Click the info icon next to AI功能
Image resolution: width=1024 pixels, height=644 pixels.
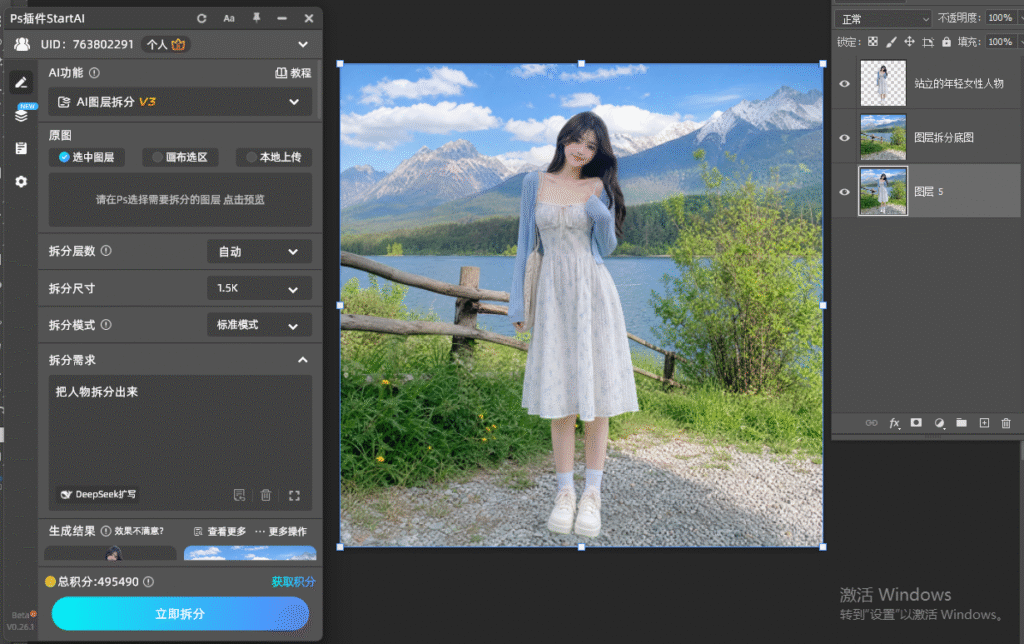click(95, 73)
